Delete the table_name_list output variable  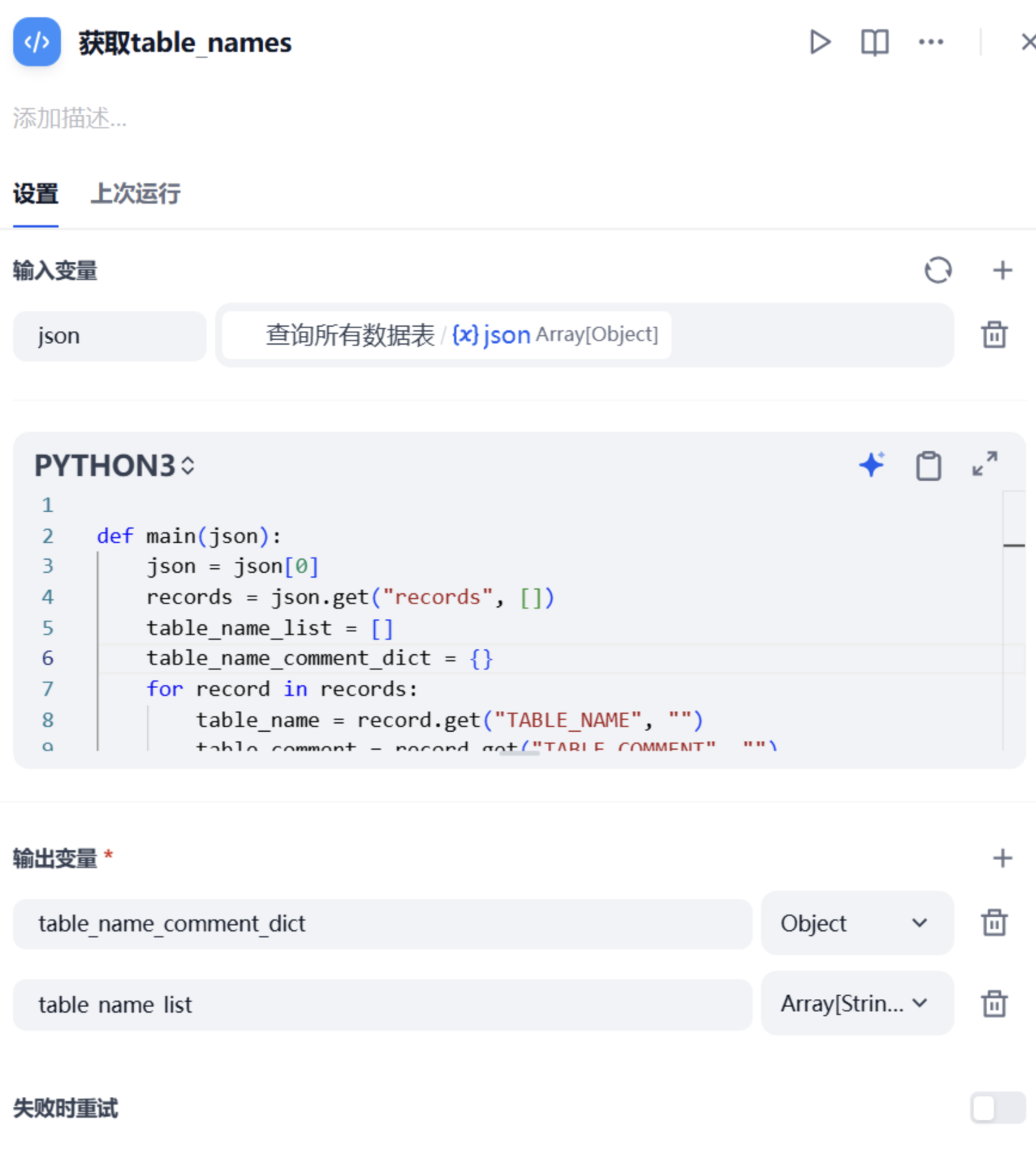994,1003
